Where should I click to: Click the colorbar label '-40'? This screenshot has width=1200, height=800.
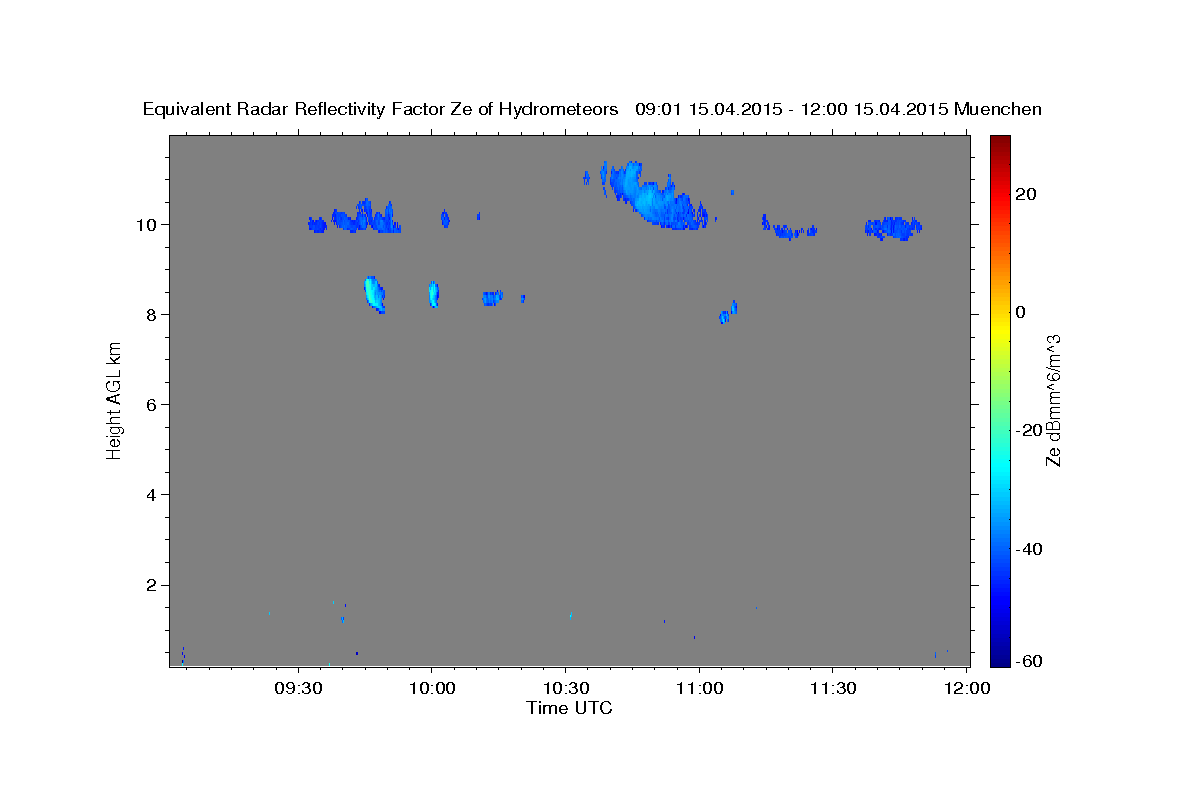click(x=1029, y=548)
